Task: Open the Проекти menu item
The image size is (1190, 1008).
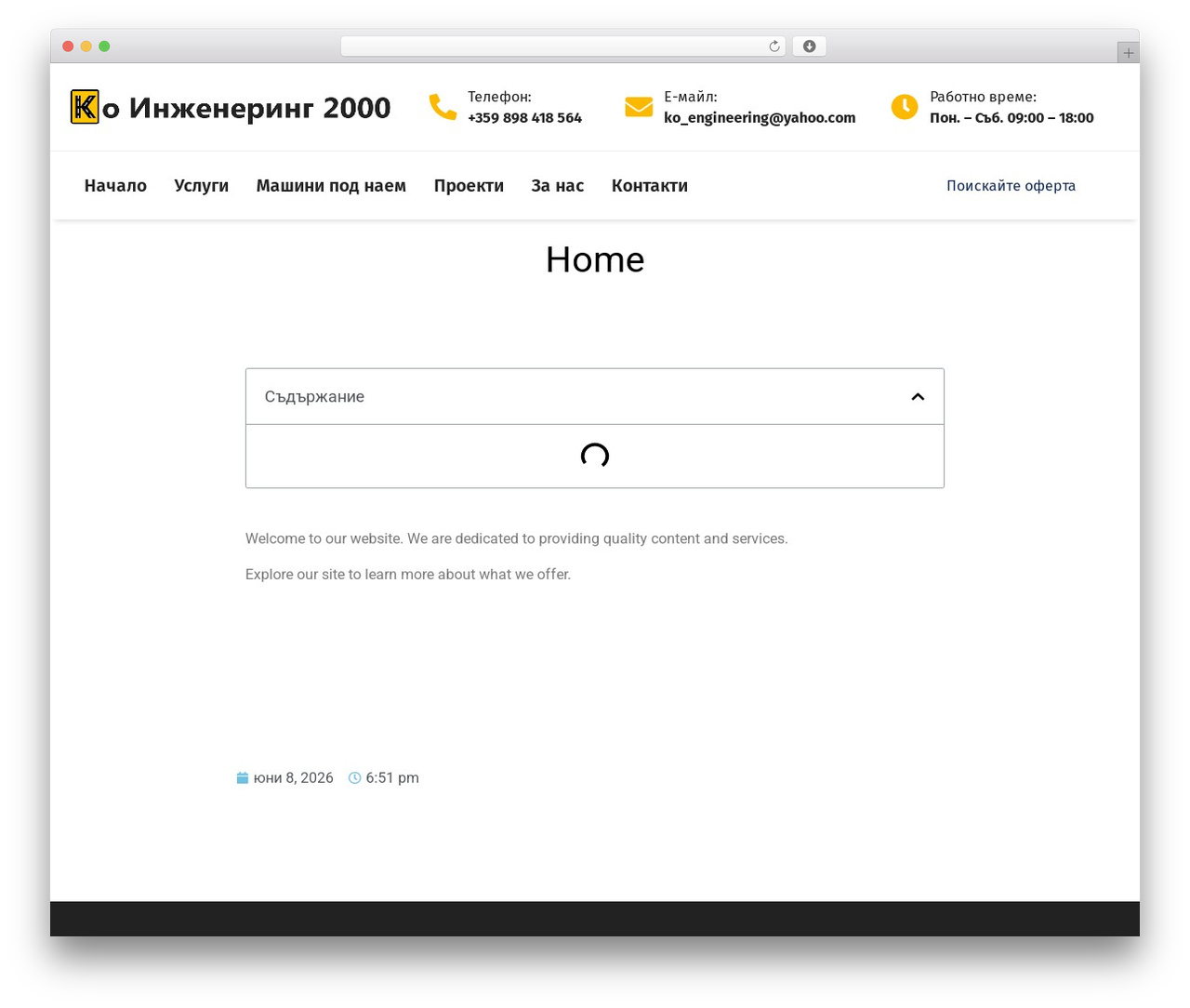Action: [x=469, y=186]
